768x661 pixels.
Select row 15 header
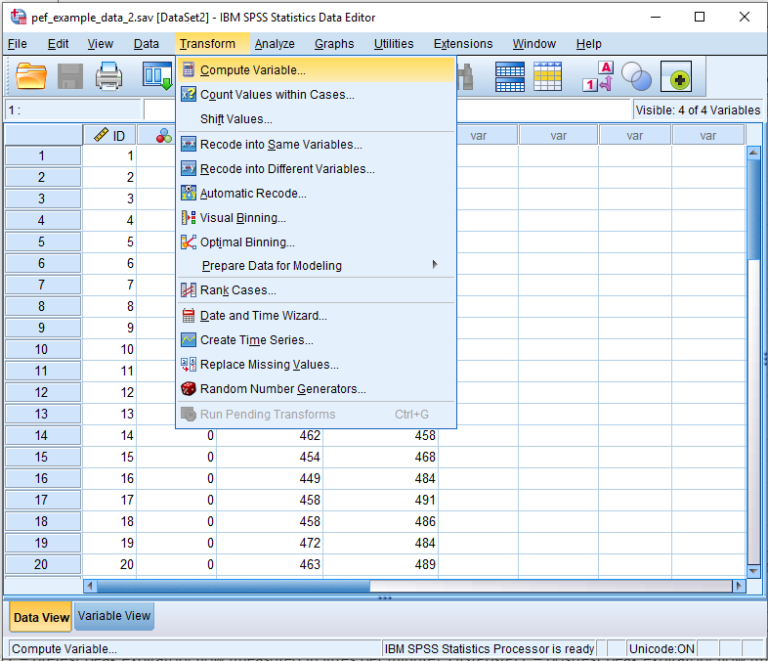coord(42,457)
